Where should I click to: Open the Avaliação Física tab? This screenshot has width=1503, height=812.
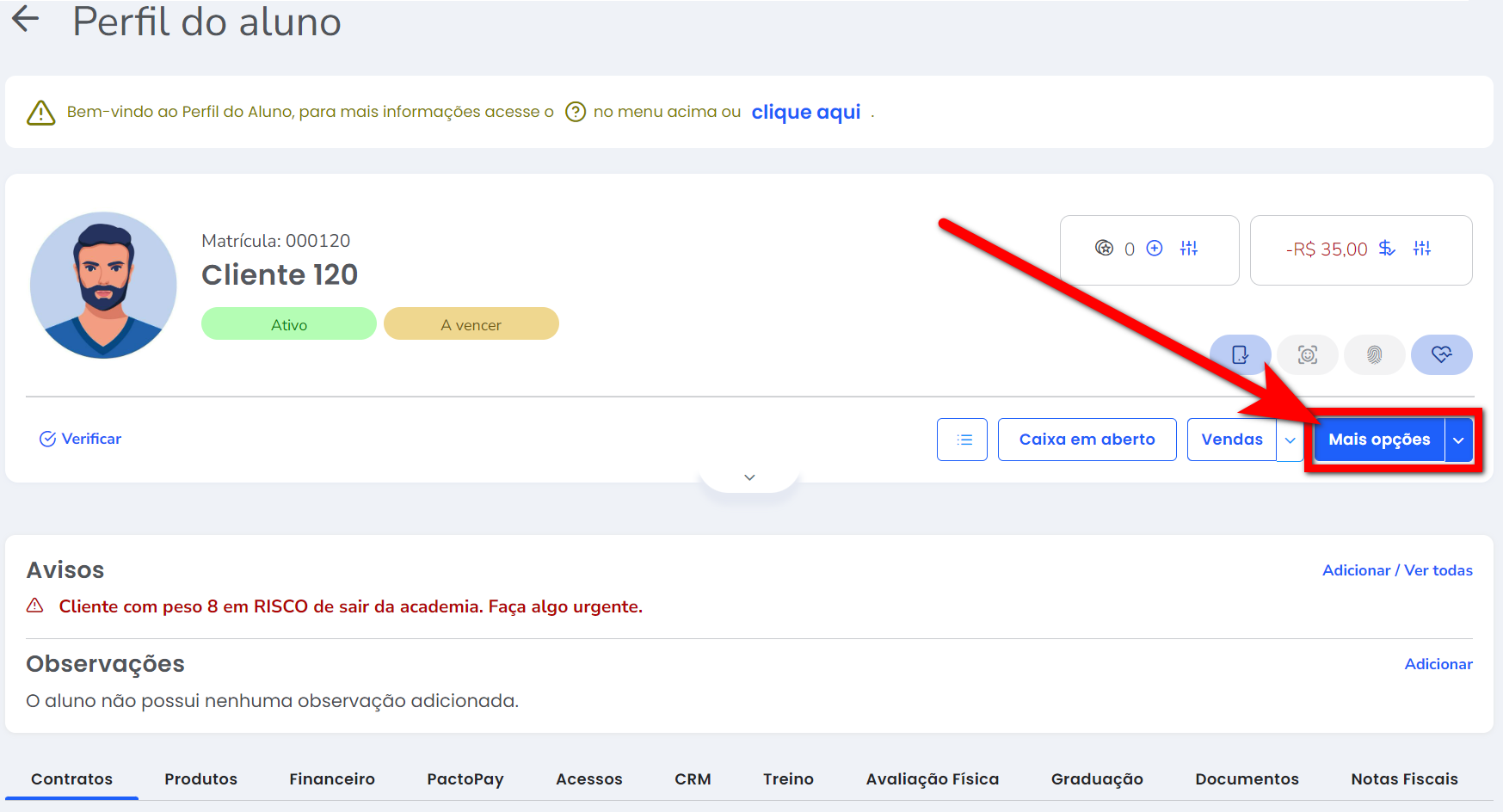(932, 778)
